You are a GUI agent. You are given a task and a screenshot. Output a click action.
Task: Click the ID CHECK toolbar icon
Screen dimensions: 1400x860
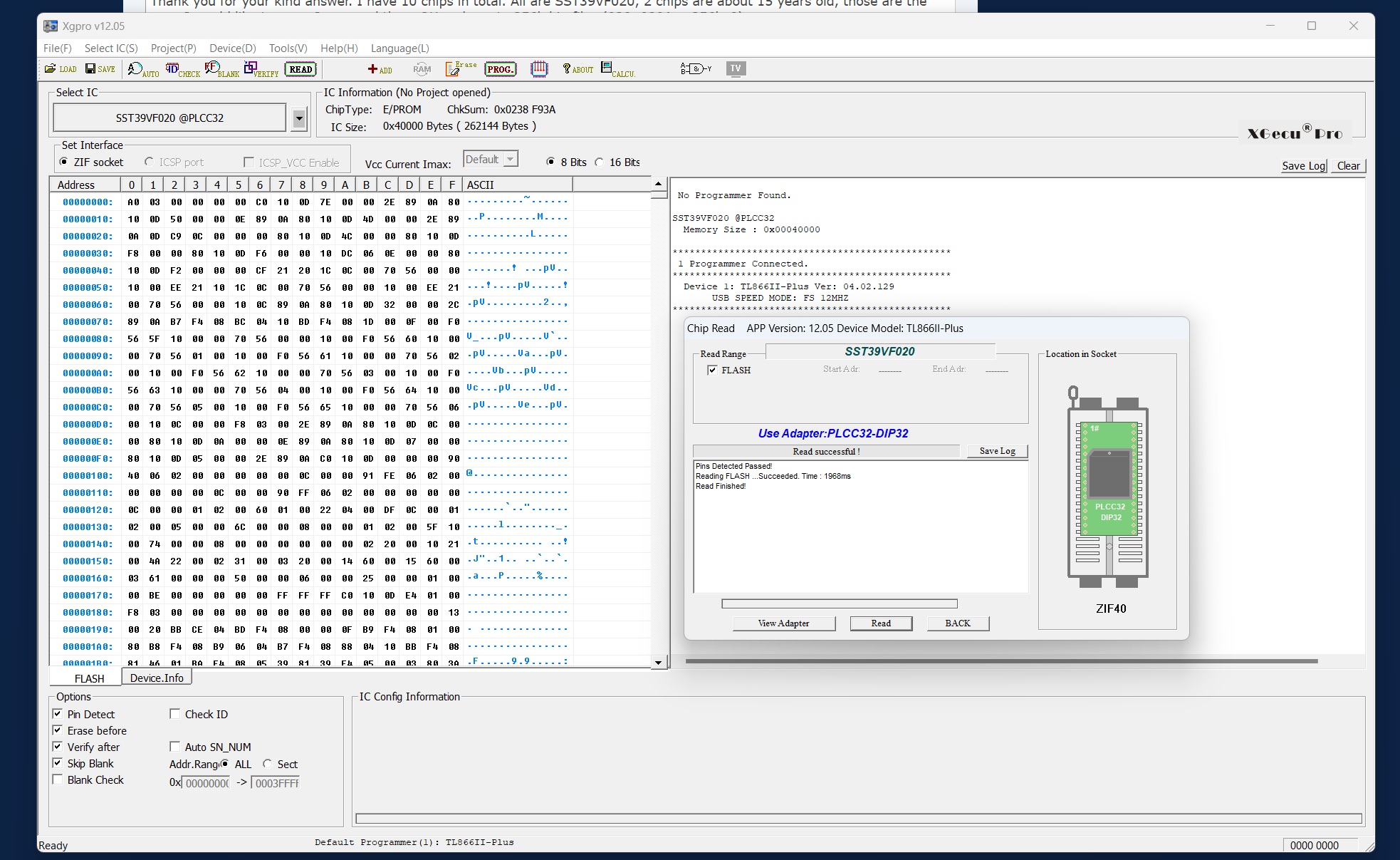pyautogui.click(x=182, y=69)
